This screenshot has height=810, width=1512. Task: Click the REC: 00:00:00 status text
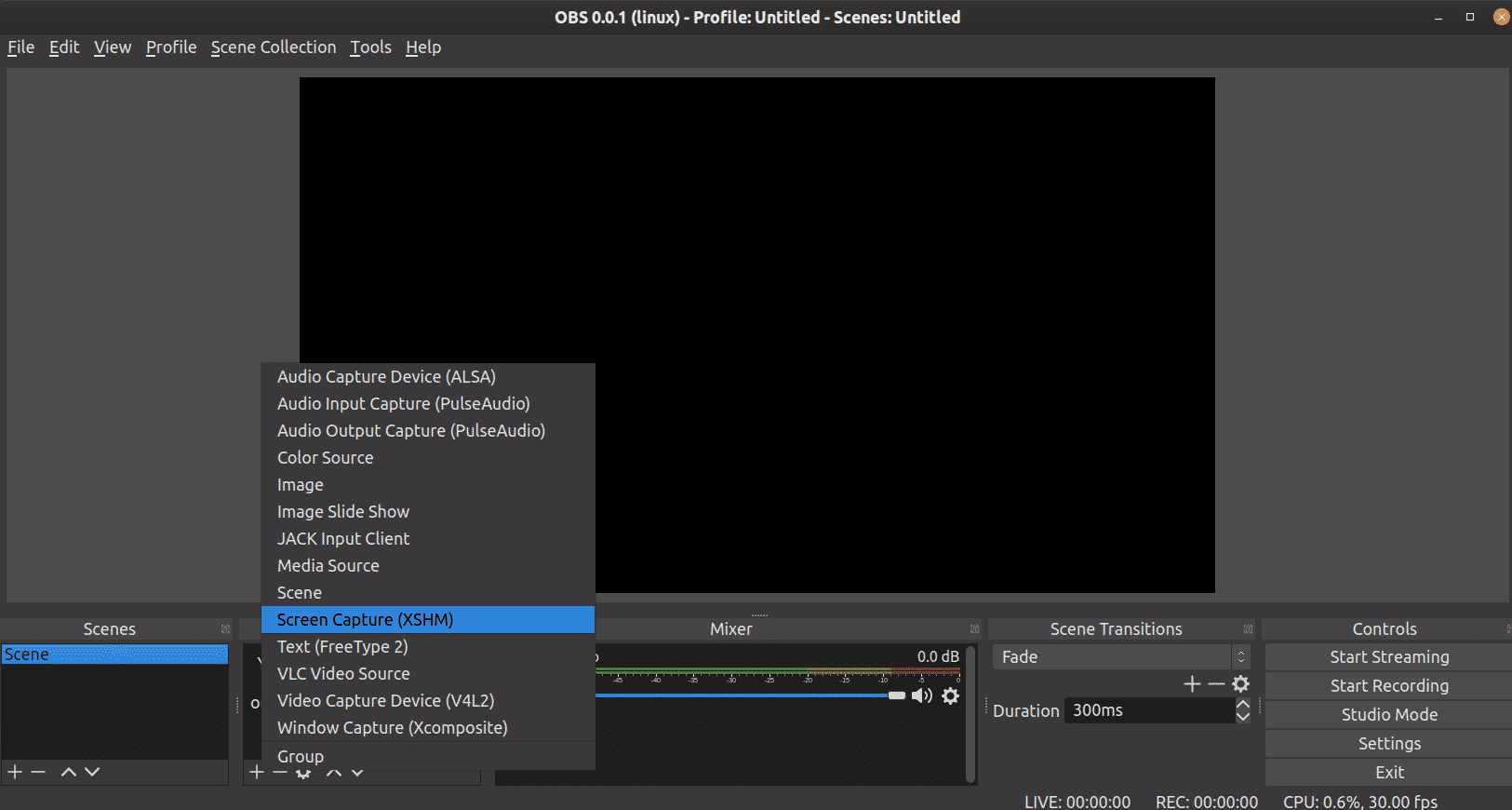pos(1207,802)
